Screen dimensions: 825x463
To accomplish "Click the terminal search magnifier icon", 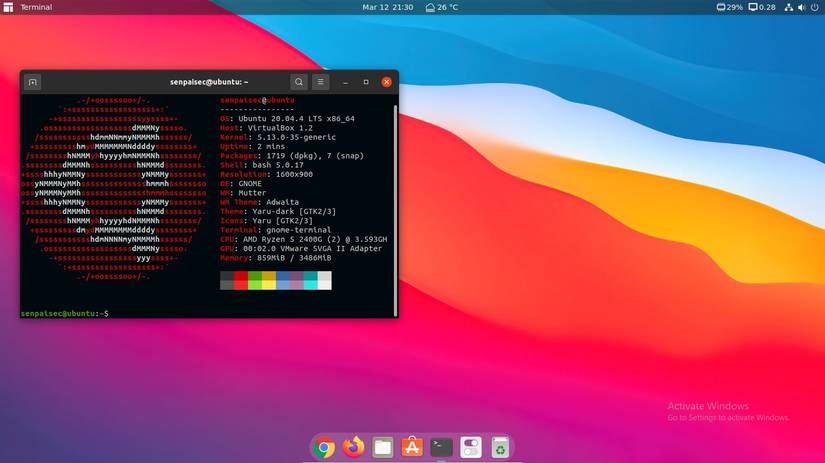I will click(x=299, y=82).
